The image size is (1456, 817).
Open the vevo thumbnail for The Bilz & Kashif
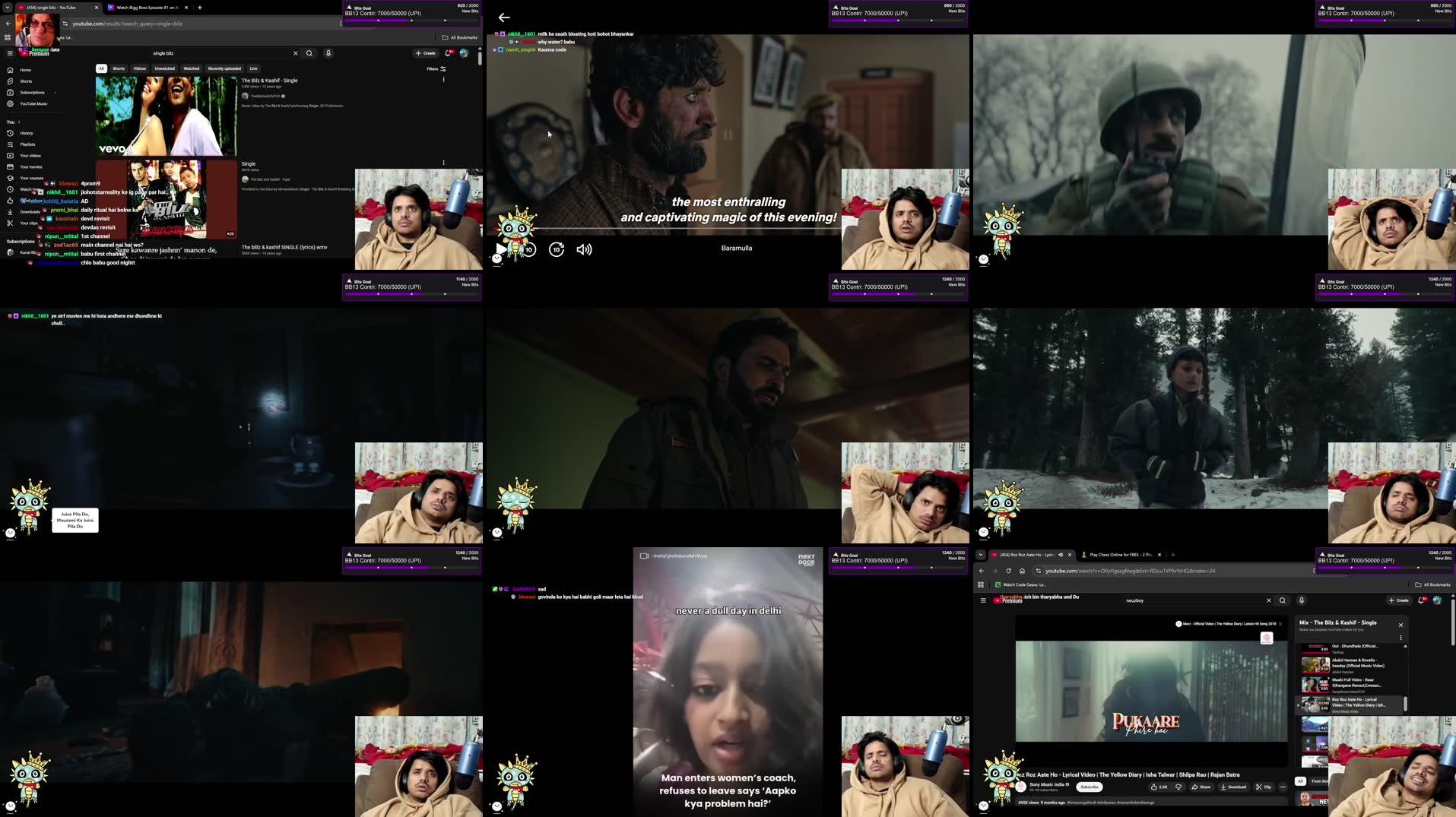(x=166, y=116)
